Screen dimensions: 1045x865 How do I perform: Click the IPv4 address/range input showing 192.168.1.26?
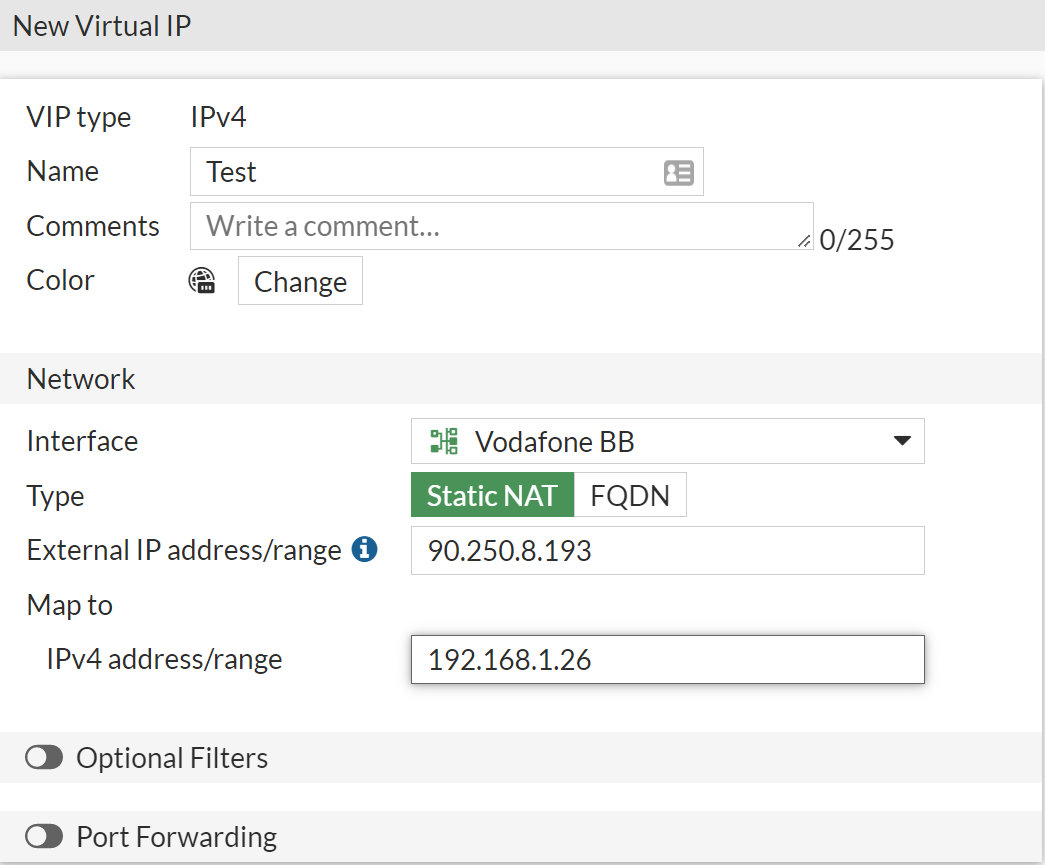point(667,659)
